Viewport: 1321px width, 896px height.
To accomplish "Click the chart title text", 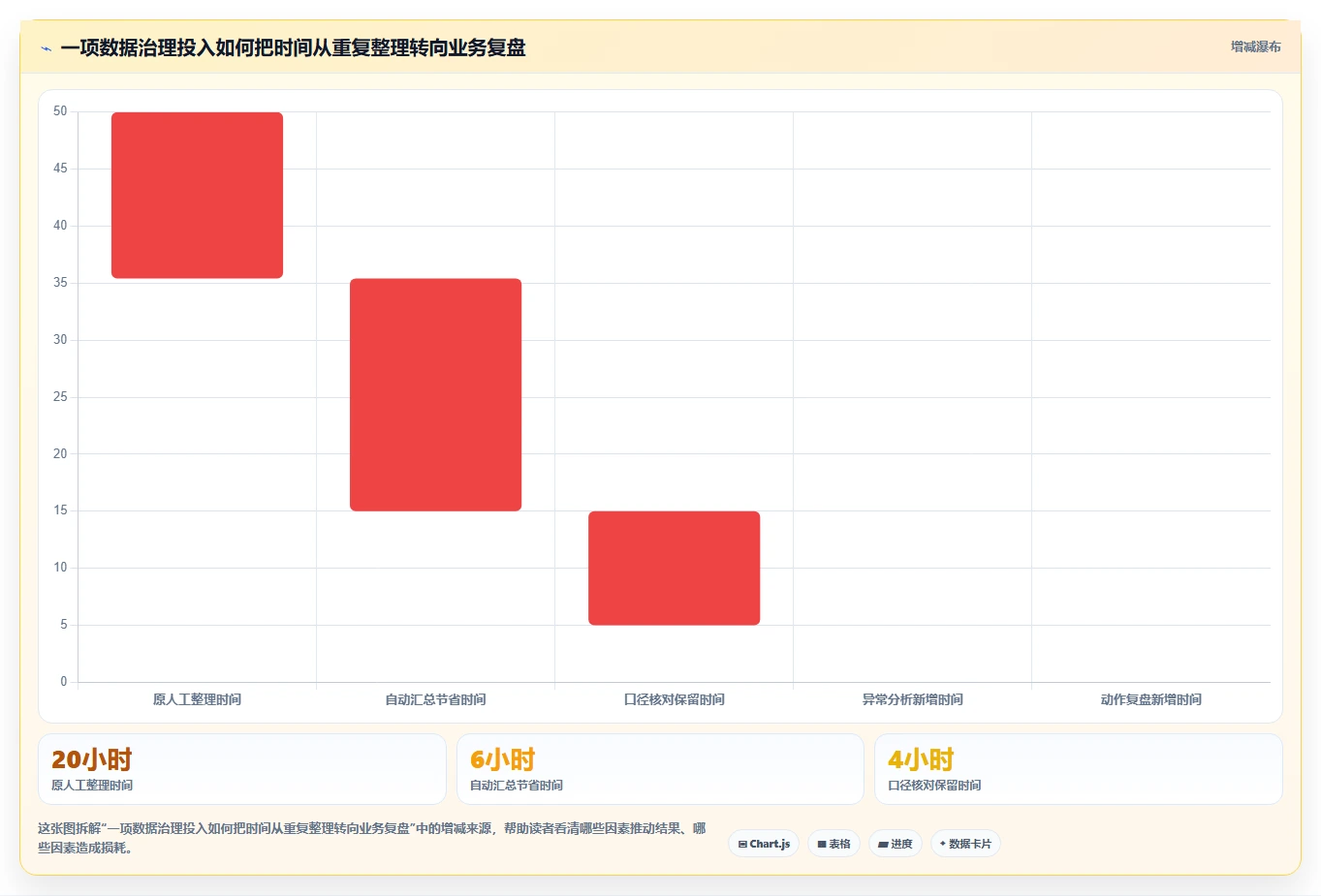I will tap(293, 47).
